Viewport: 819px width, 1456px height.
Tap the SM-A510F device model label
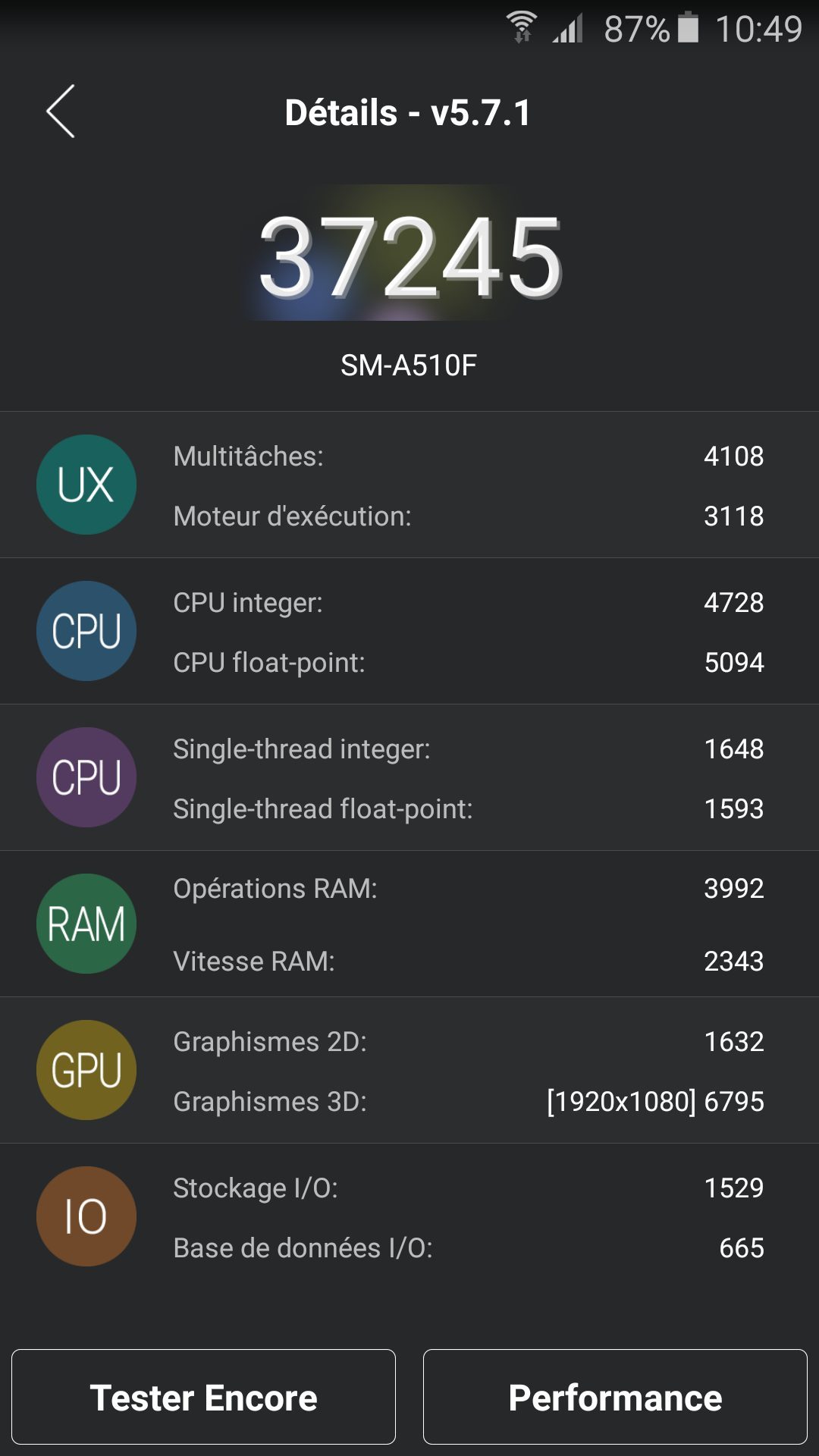(409, 366)
